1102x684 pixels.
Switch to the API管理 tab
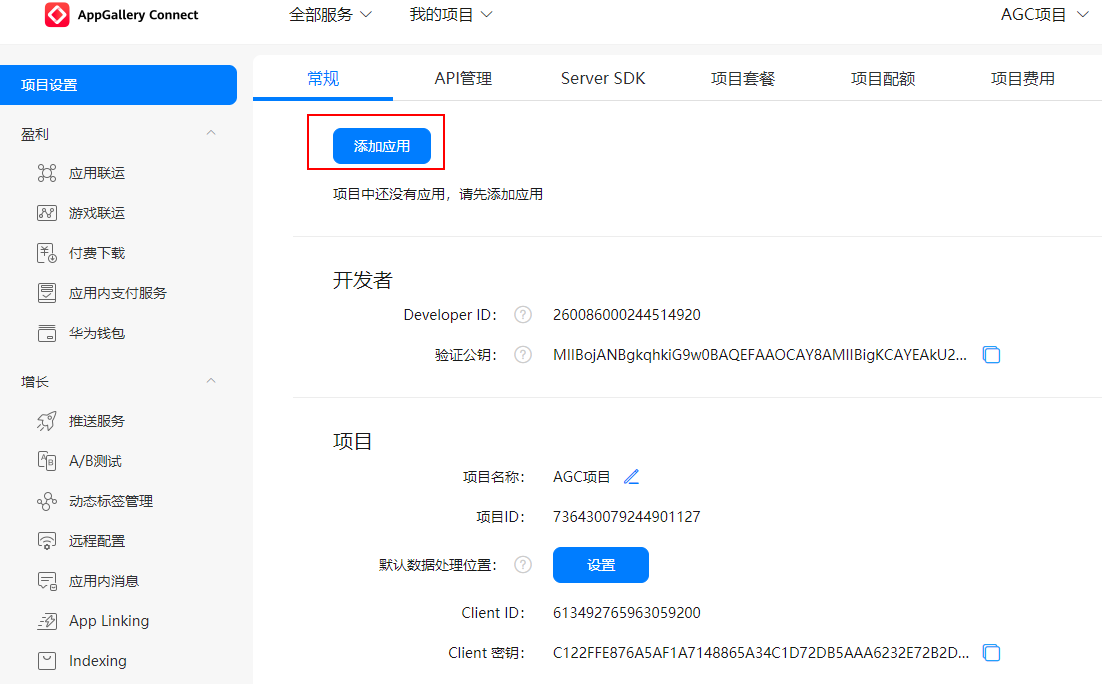(463, 79)
